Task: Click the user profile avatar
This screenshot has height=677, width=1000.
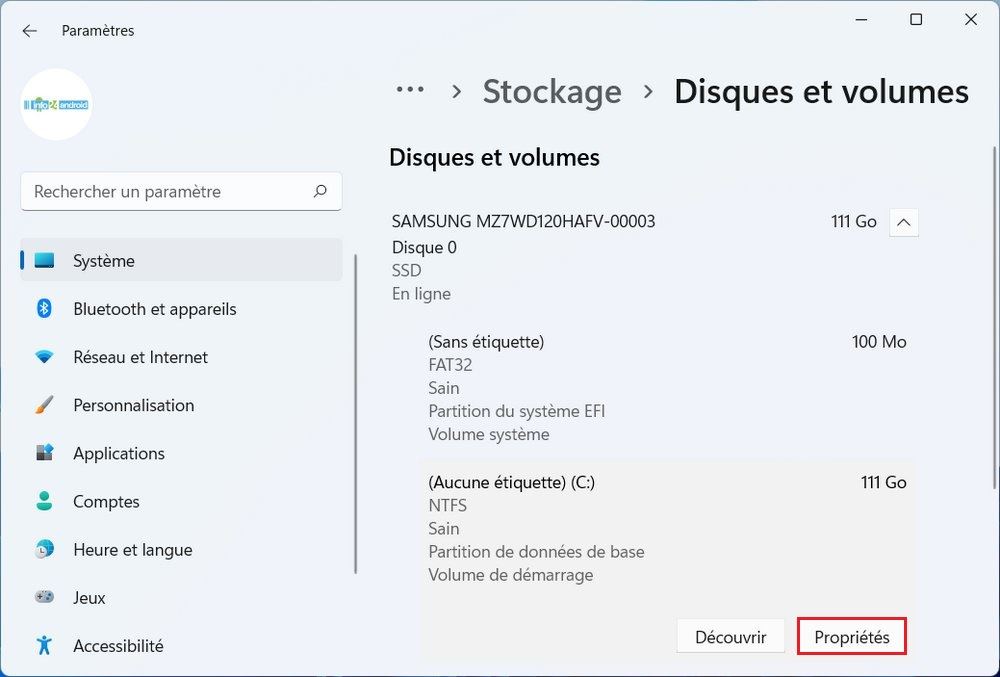Action: 56,104
